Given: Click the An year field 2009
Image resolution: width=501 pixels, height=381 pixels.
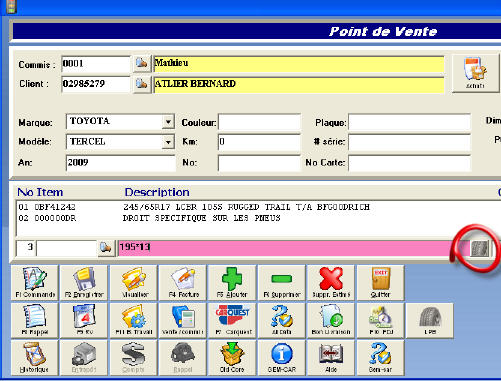Looking at the screenshot, I should click(120, 163).
